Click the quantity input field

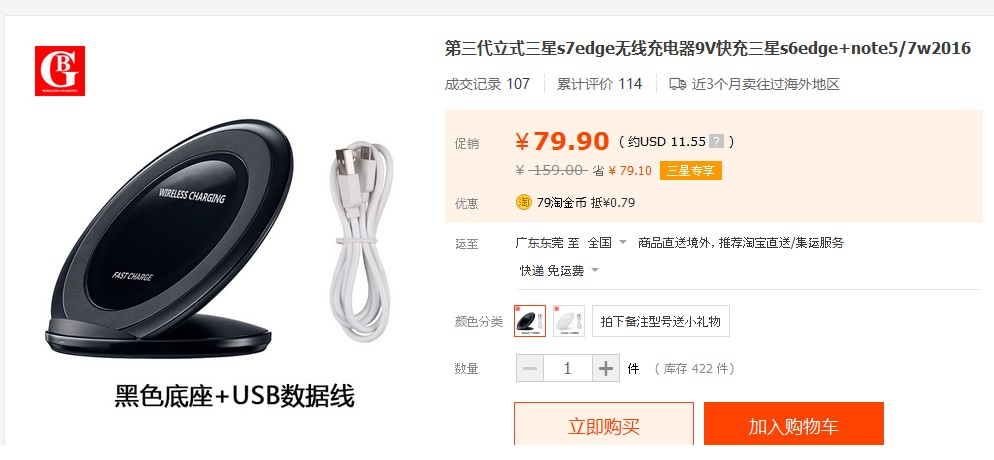(x=567, y=368)
